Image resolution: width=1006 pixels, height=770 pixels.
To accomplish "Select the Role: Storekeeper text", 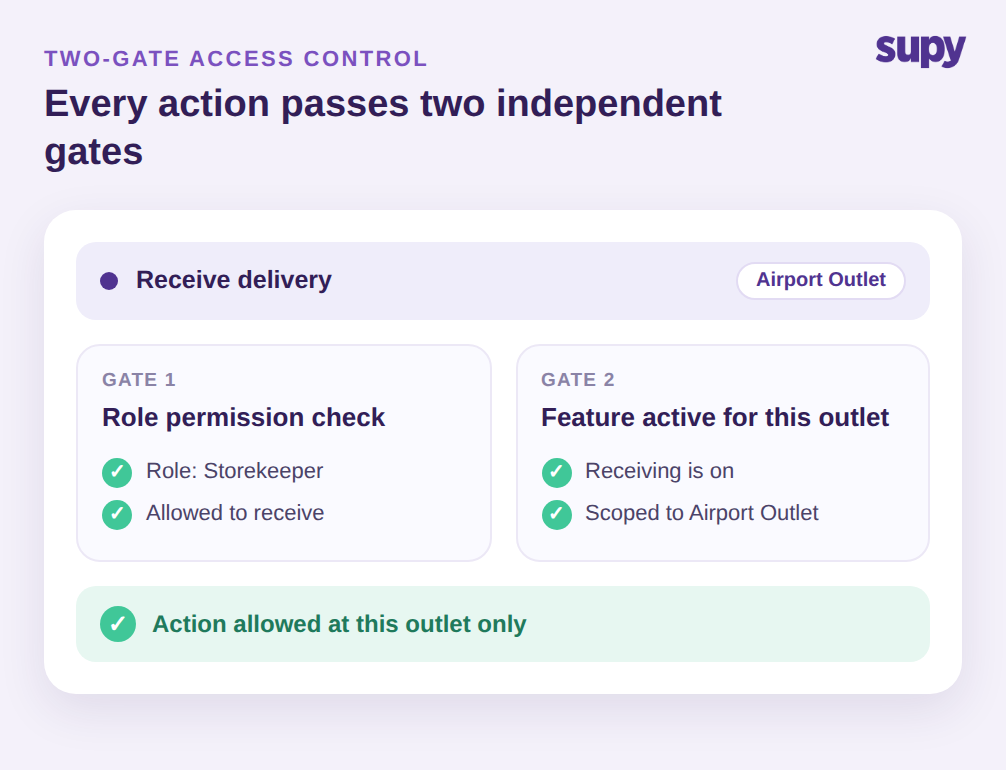I will [x=234, y=471].
